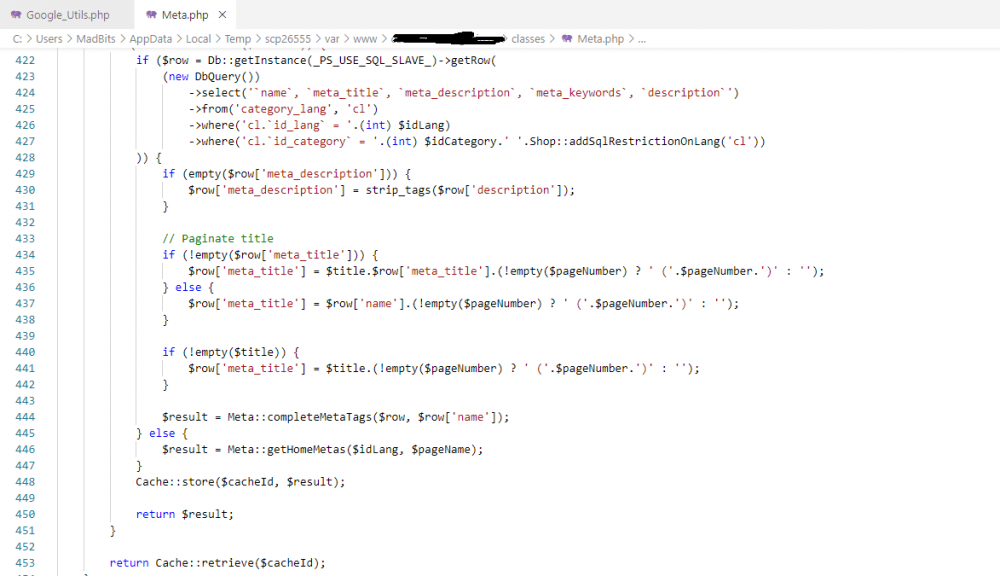Click Meta.php in the breadcrumb path
1000x576 pixels.
click(600, 39)
